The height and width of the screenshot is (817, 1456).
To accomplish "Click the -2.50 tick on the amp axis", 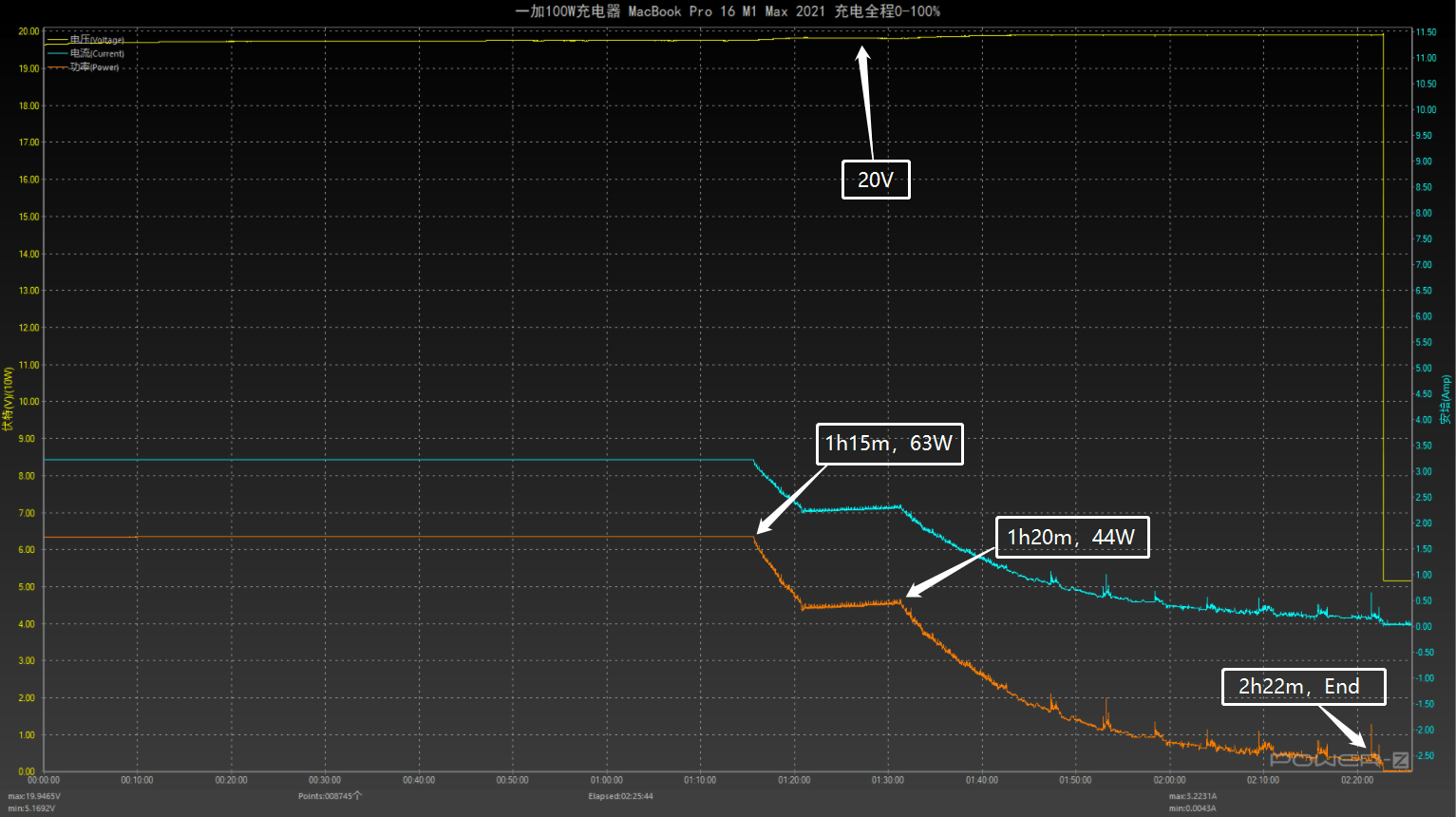I will click(1425, 756).
